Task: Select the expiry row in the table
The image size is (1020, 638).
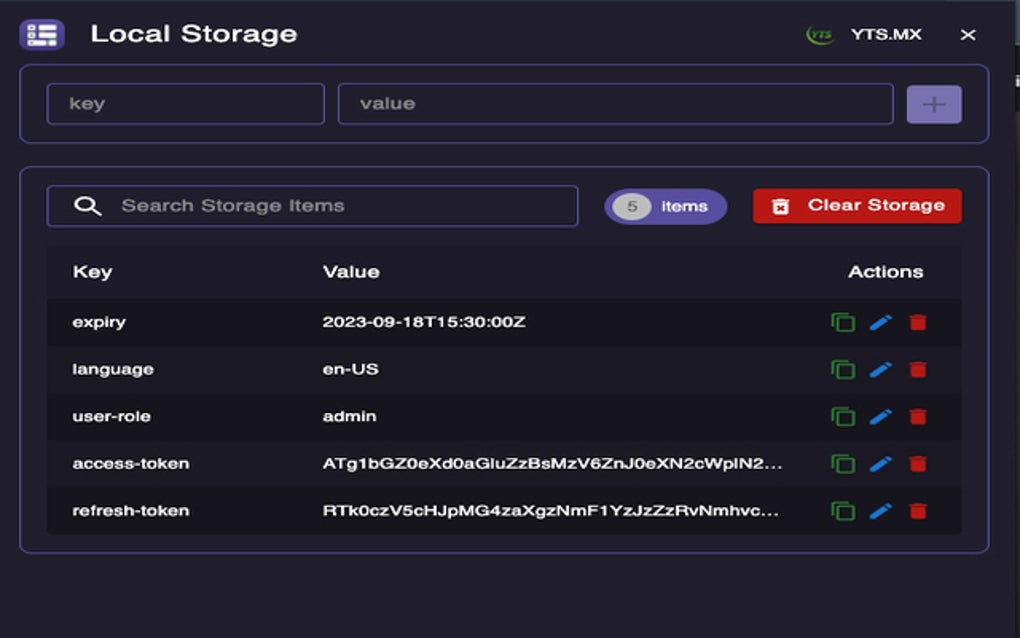Action: tap(400, 322)
